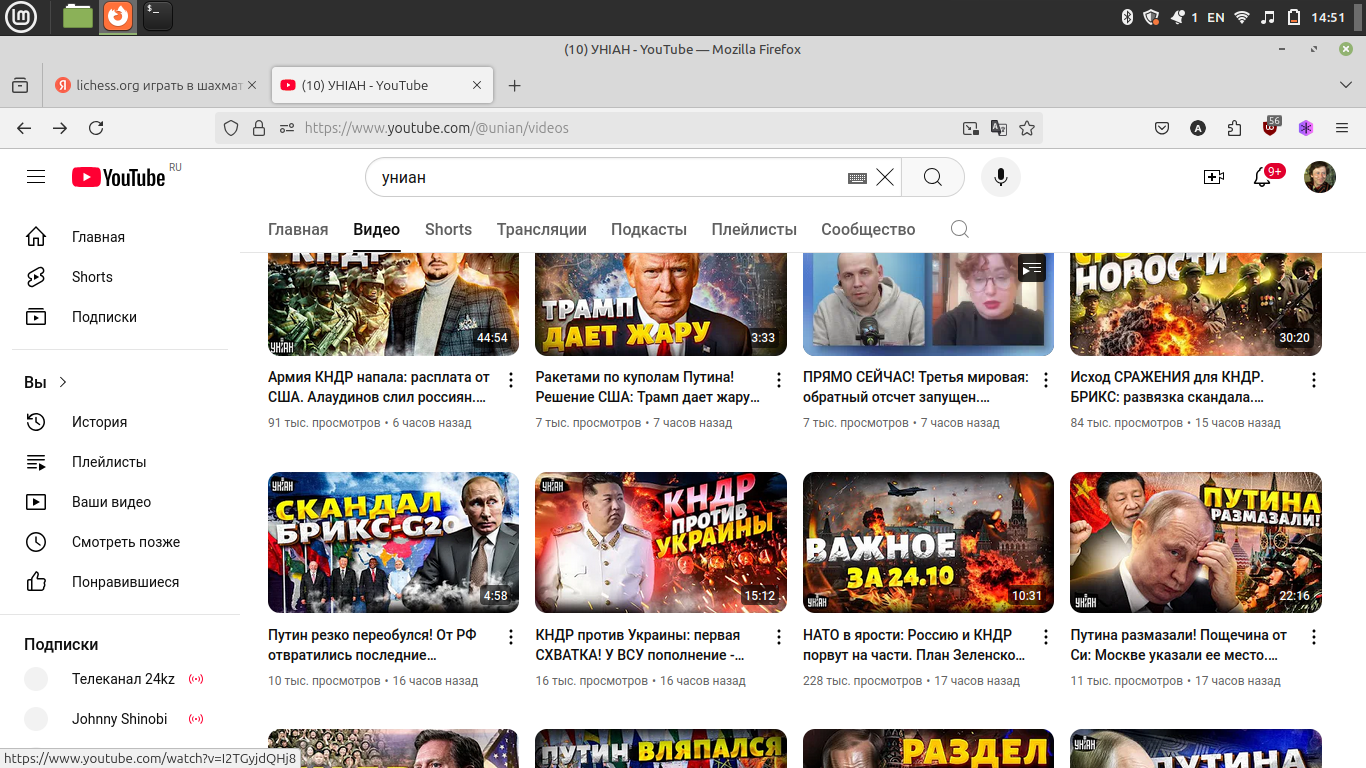Open Смотреть позже in sidebar
1366x768 pixels.
click(x=120, y=542)
